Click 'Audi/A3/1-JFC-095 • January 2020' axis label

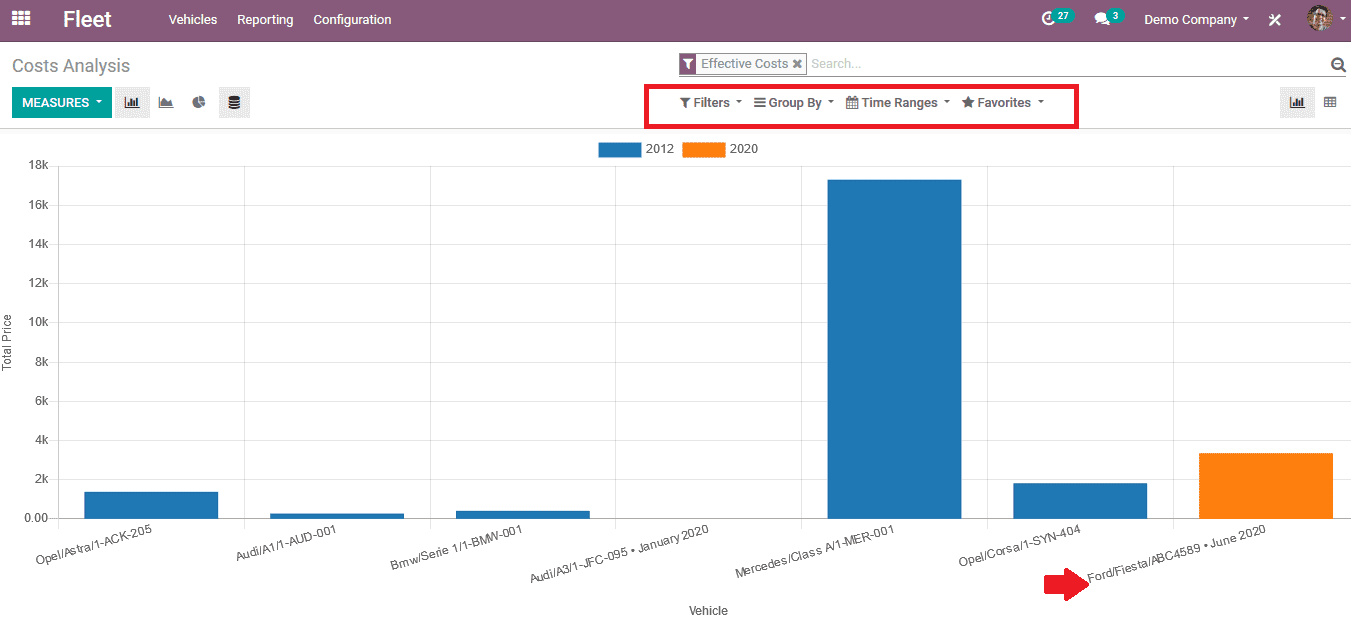point(619,553)
